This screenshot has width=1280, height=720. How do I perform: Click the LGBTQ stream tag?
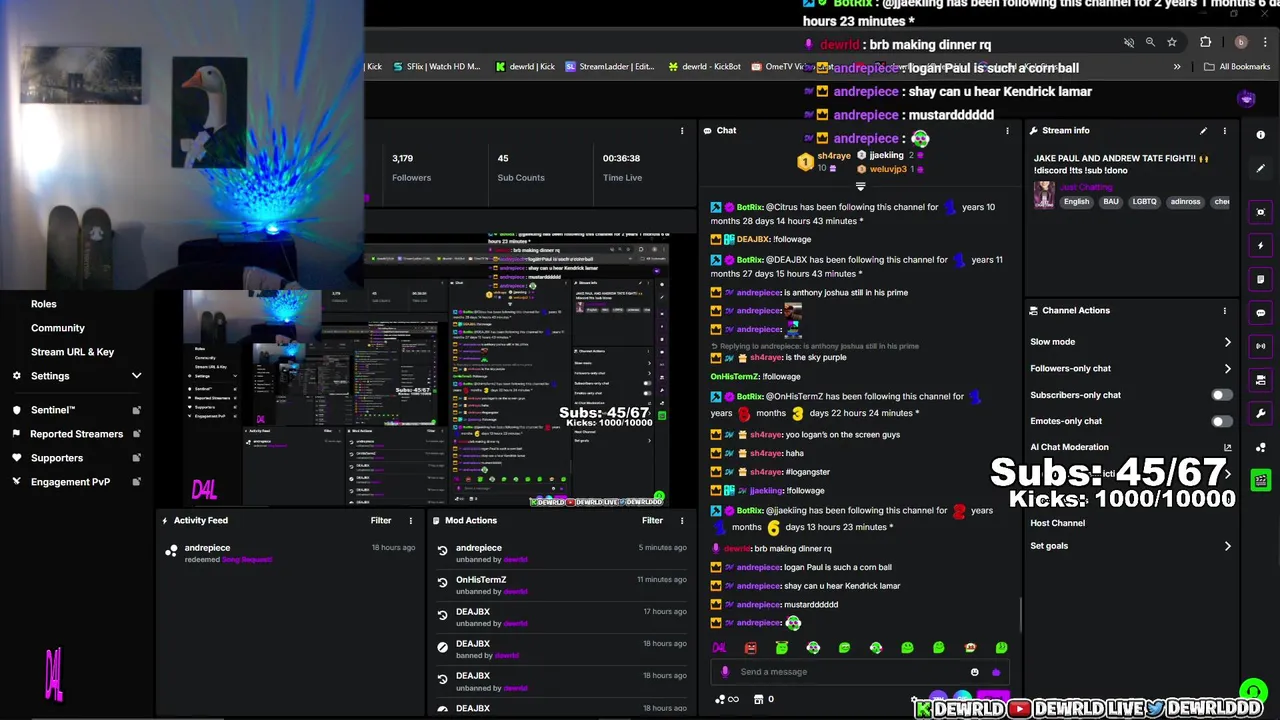pos(1144,202)
